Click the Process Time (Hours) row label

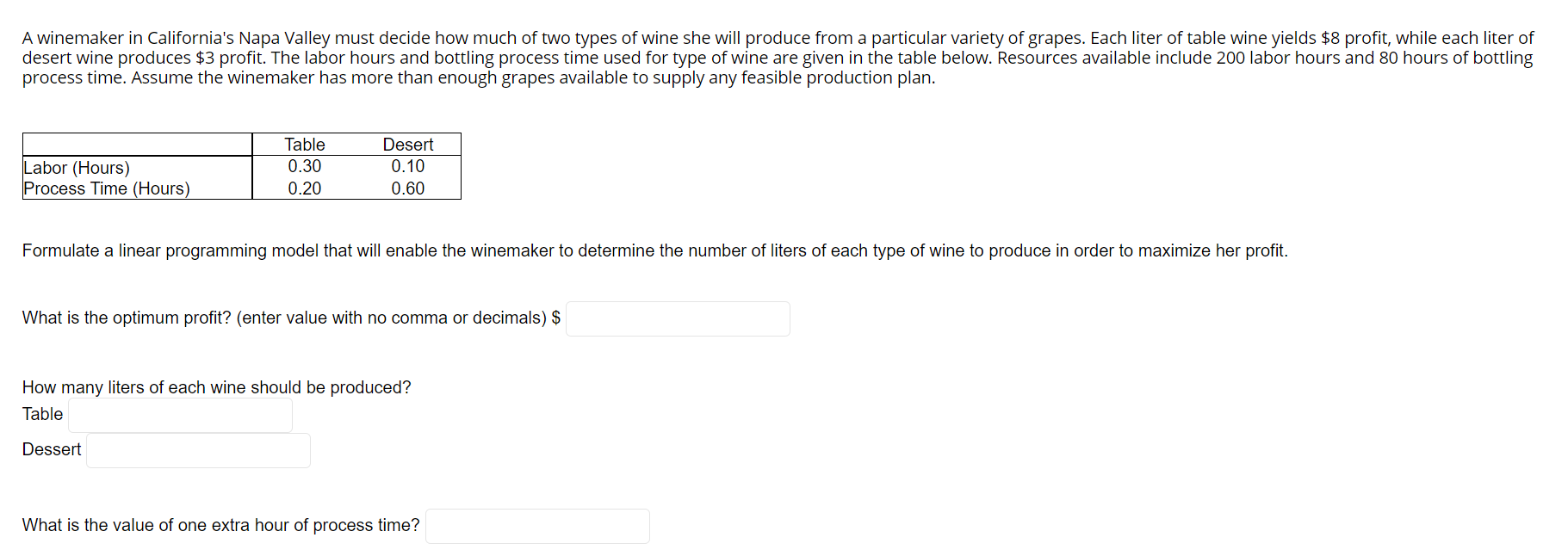coord(105,188)
